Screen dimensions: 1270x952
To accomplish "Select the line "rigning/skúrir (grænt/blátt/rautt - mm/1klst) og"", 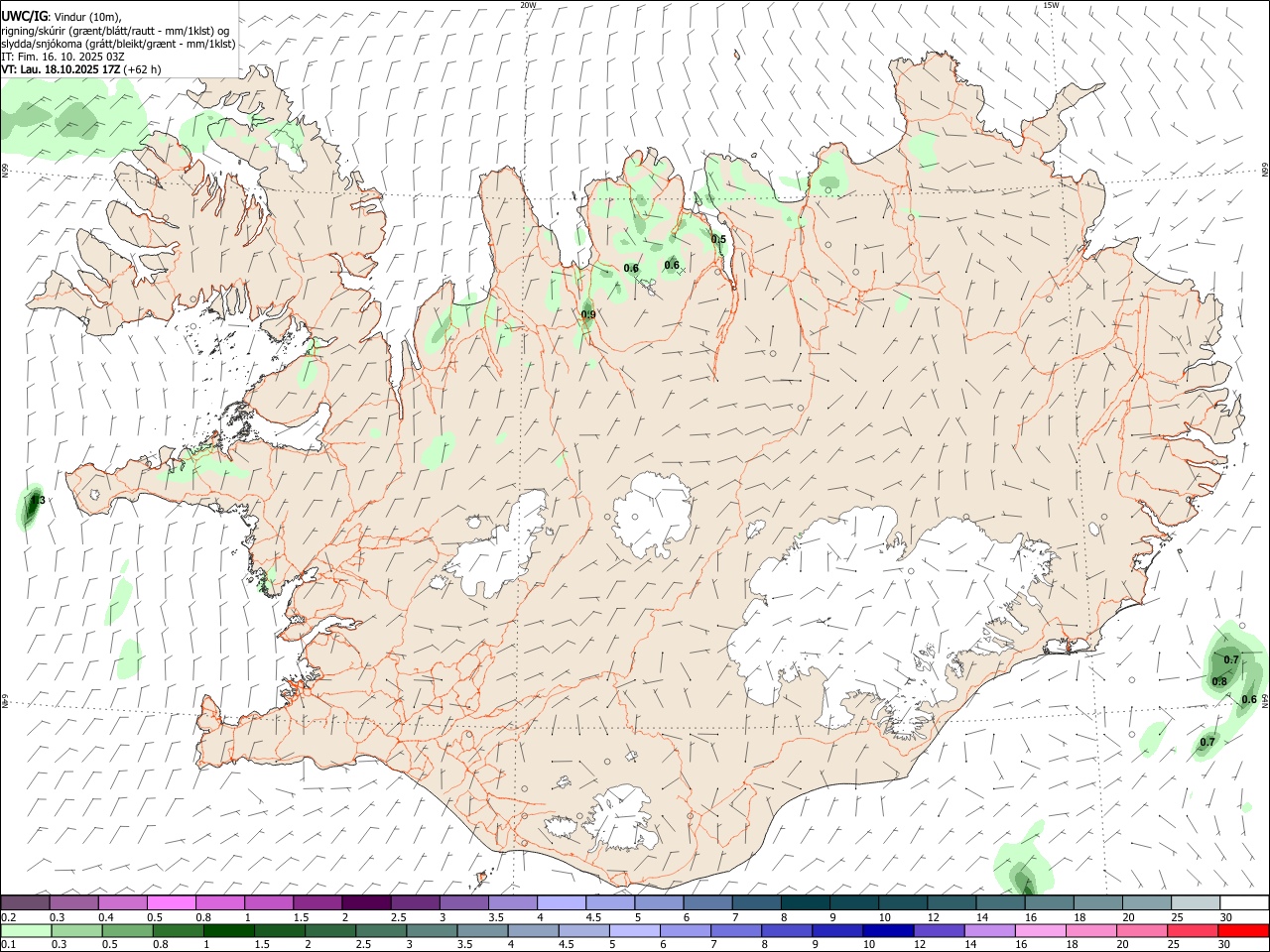I will pos(115,30).
